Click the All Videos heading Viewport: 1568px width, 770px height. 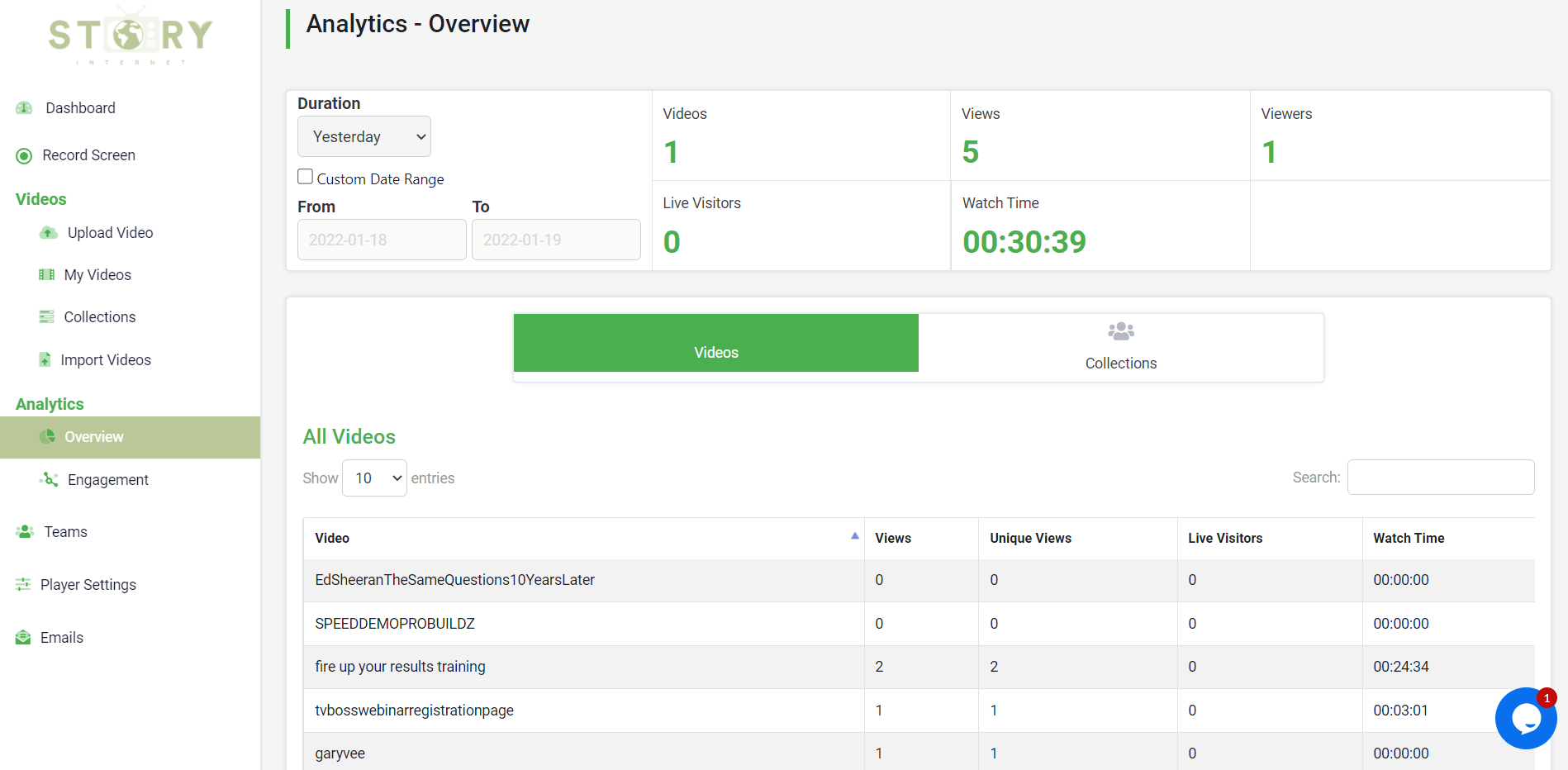pyautogui.click(x=349, y=436)
